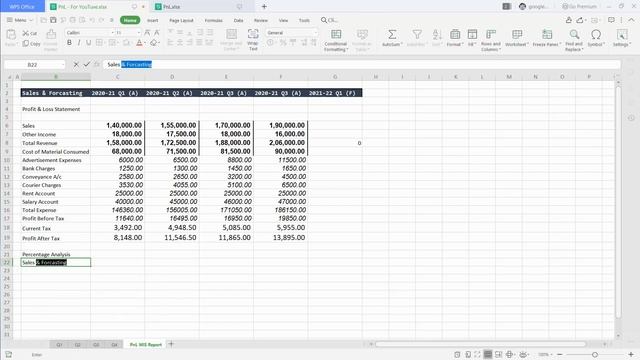Image resolution: width=640 pixels, height=360 pixels.
Task: Expand the Name Box dropdown arrow
Action: point(63,64)
